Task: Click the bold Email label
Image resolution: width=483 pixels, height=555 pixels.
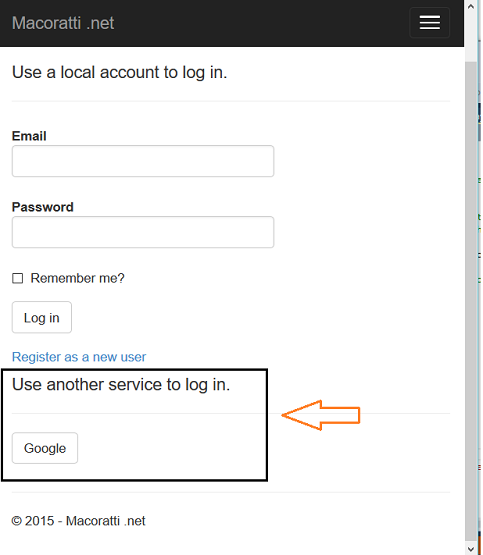Action: click(x=29, y=136)
